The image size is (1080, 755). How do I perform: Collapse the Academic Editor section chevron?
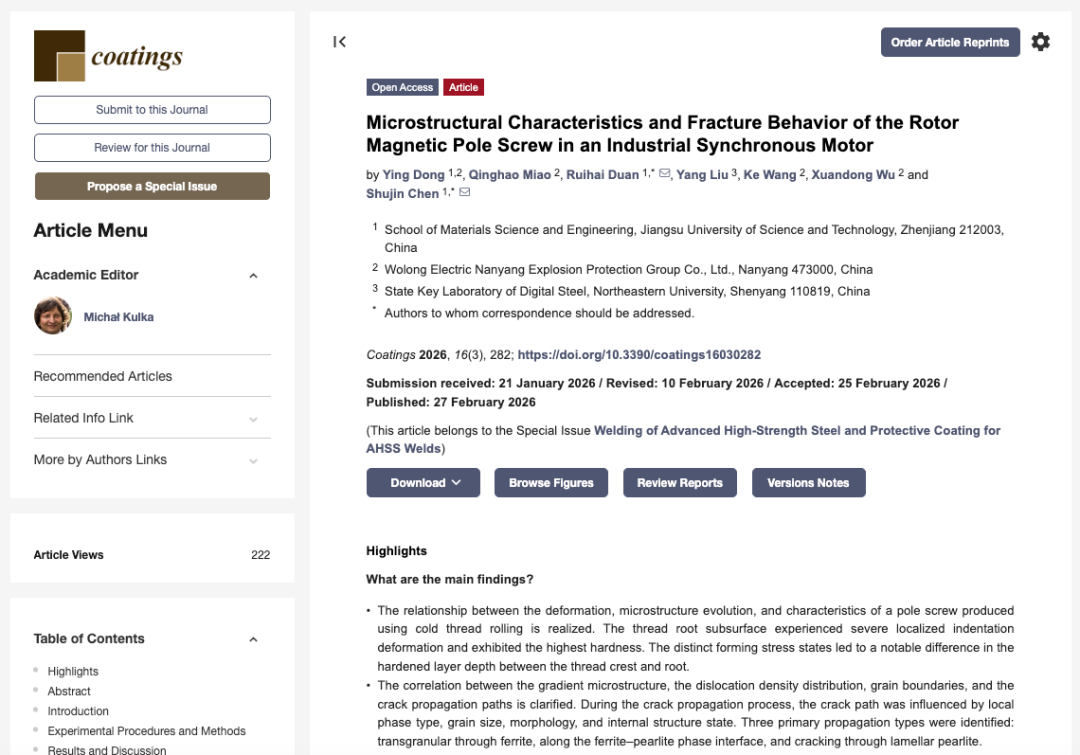click(253, 276)
